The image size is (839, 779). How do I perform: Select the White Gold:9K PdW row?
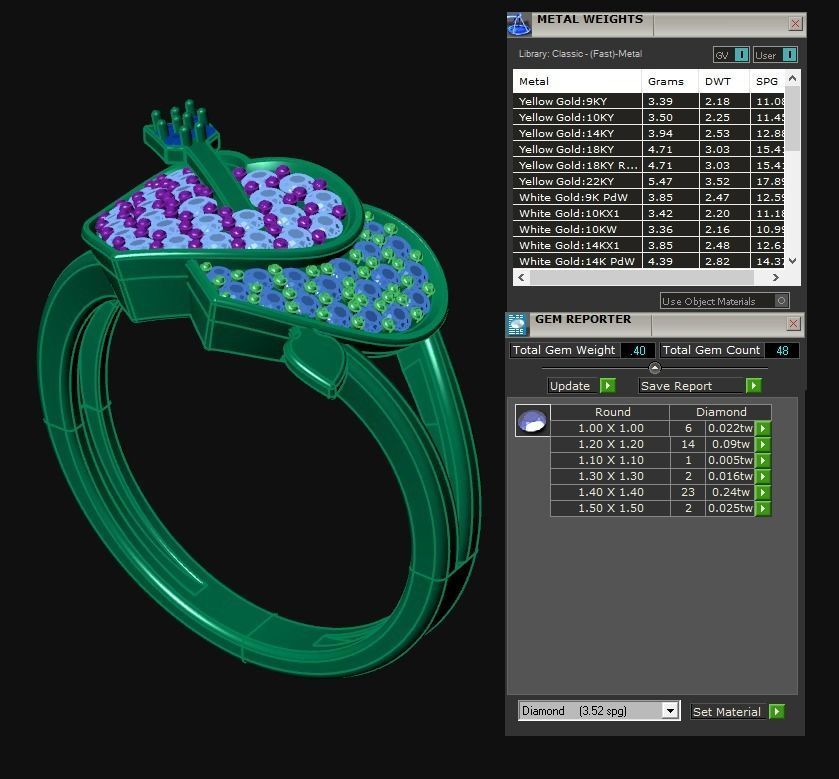(x=649, y=197)
